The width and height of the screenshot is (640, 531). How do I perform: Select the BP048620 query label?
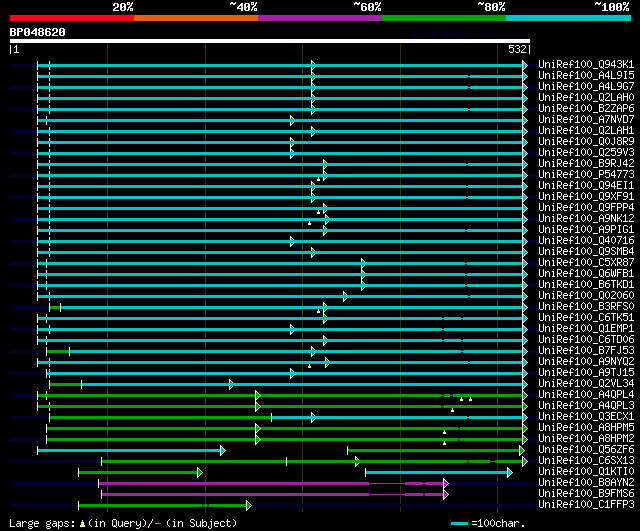coord(38,32)
